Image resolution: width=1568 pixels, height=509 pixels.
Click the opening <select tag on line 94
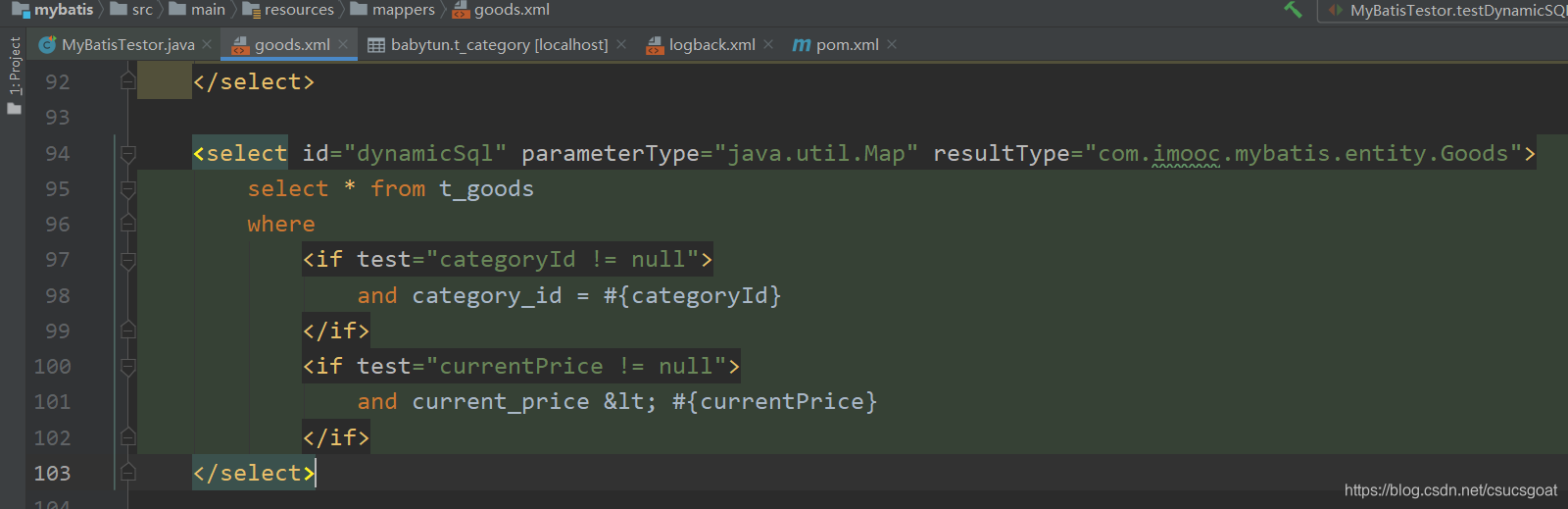[240, 153]
